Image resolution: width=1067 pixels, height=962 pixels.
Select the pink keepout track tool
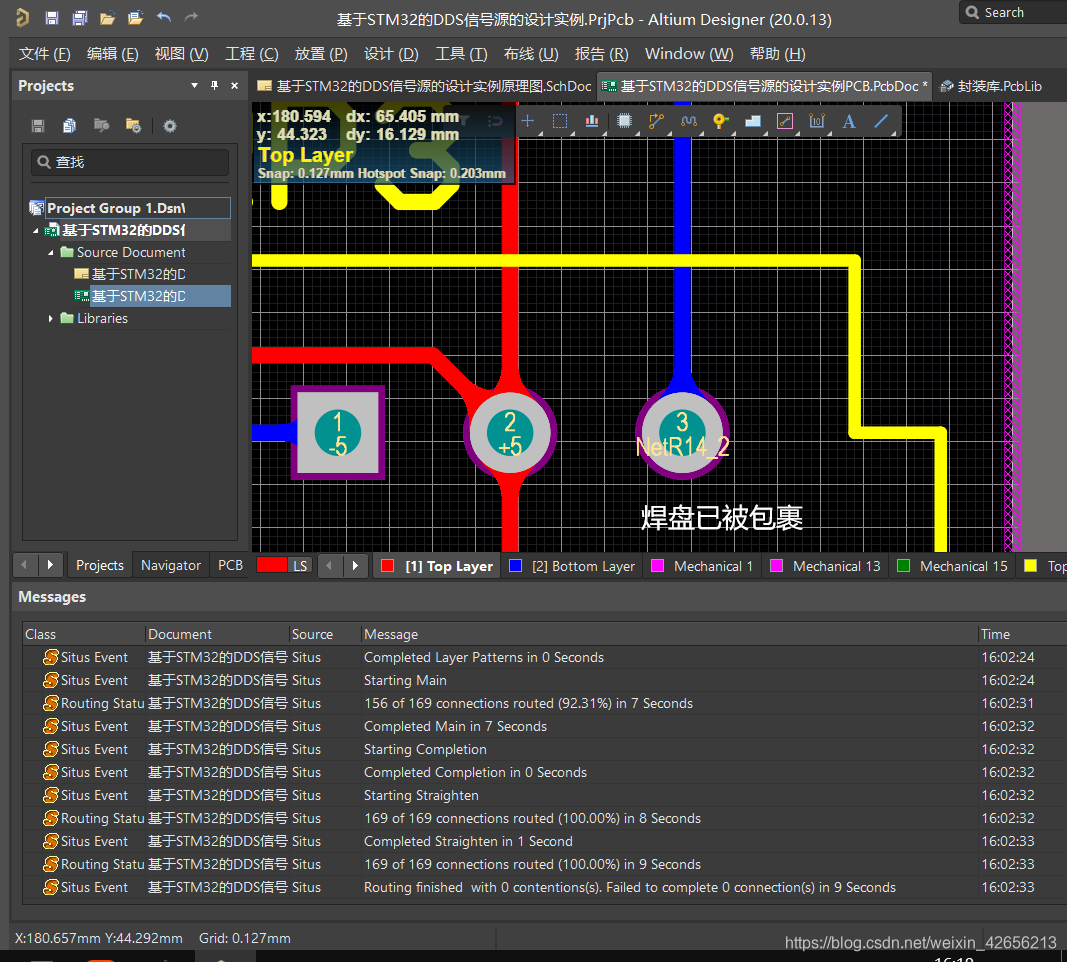[785, 122]
